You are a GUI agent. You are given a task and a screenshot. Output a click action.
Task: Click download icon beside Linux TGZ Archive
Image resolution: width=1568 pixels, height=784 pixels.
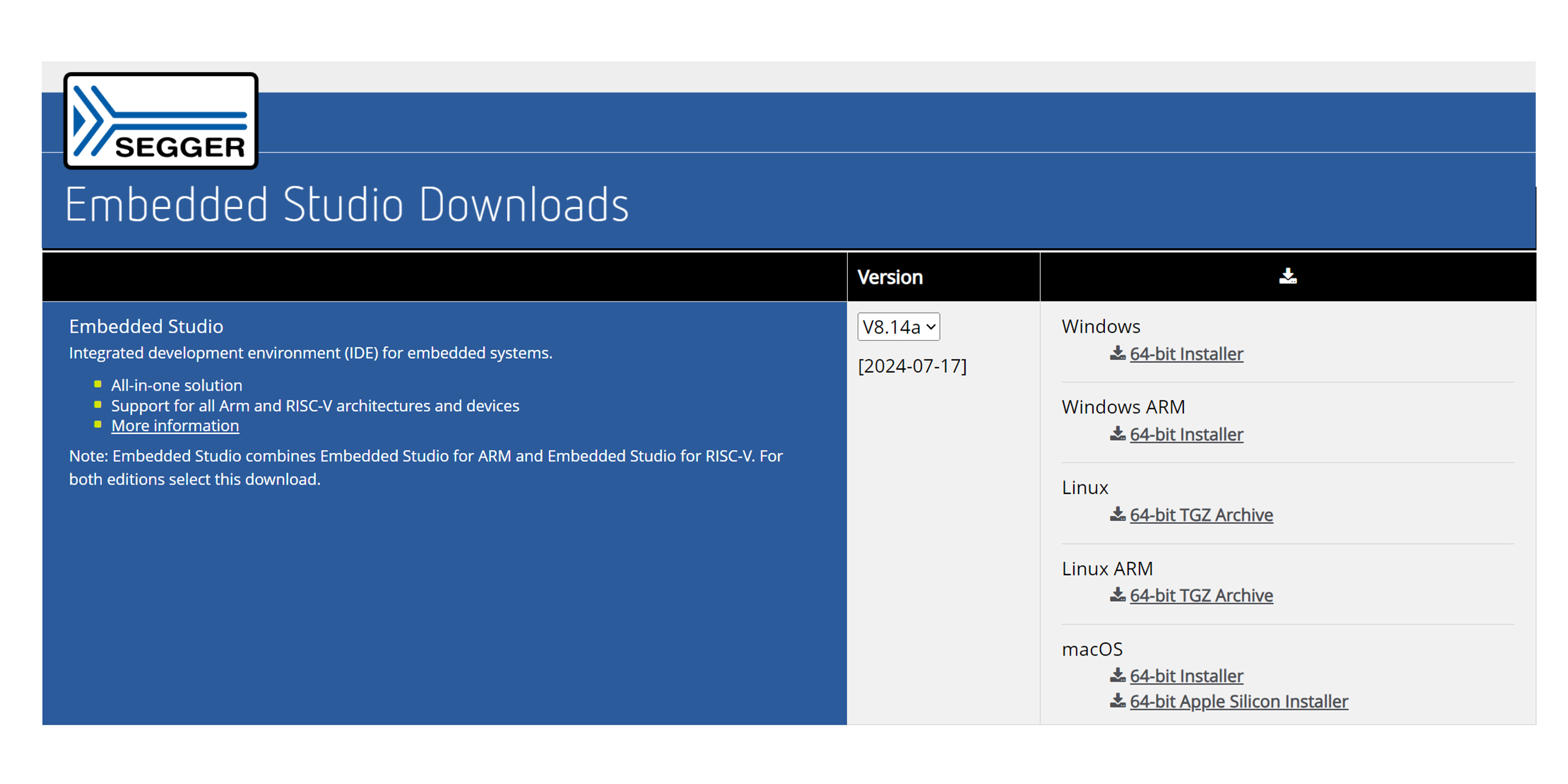pos(1117,514)
